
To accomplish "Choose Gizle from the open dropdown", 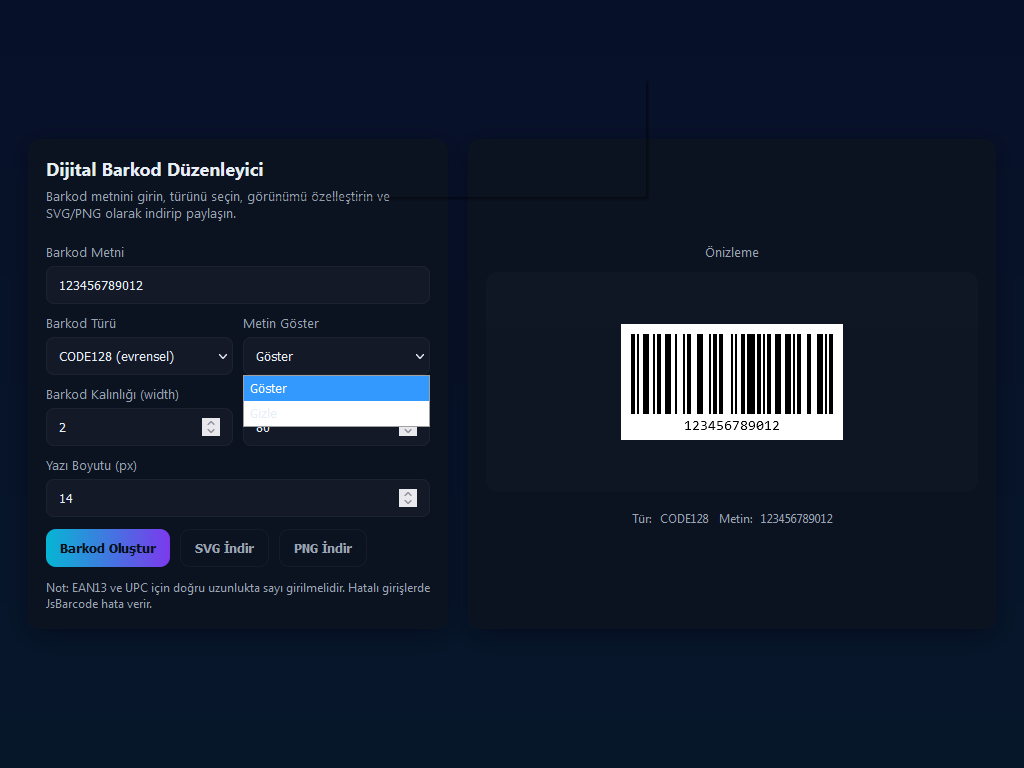I will 336,413.
